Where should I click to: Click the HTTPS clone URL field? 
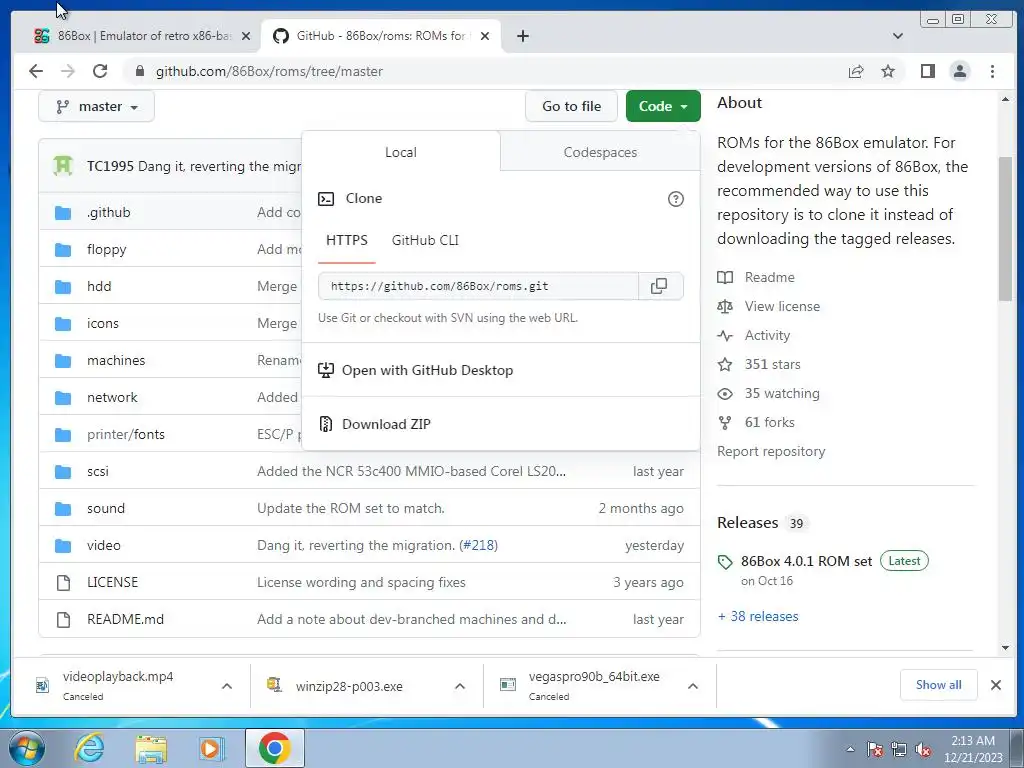tap(478, 286)
